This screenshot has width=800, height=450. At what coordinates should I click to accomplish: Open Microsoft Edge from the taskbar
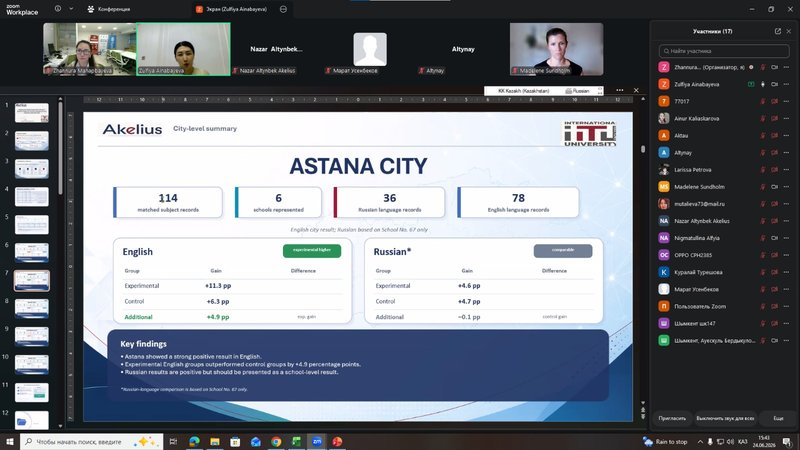click(194, 441)
